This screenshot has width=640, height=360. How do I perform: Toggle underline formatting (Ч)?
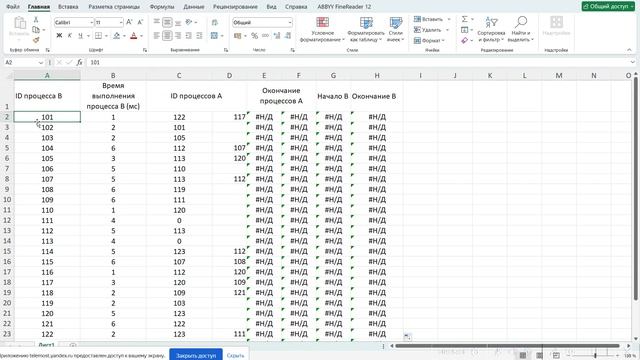[x=80, y=36]
